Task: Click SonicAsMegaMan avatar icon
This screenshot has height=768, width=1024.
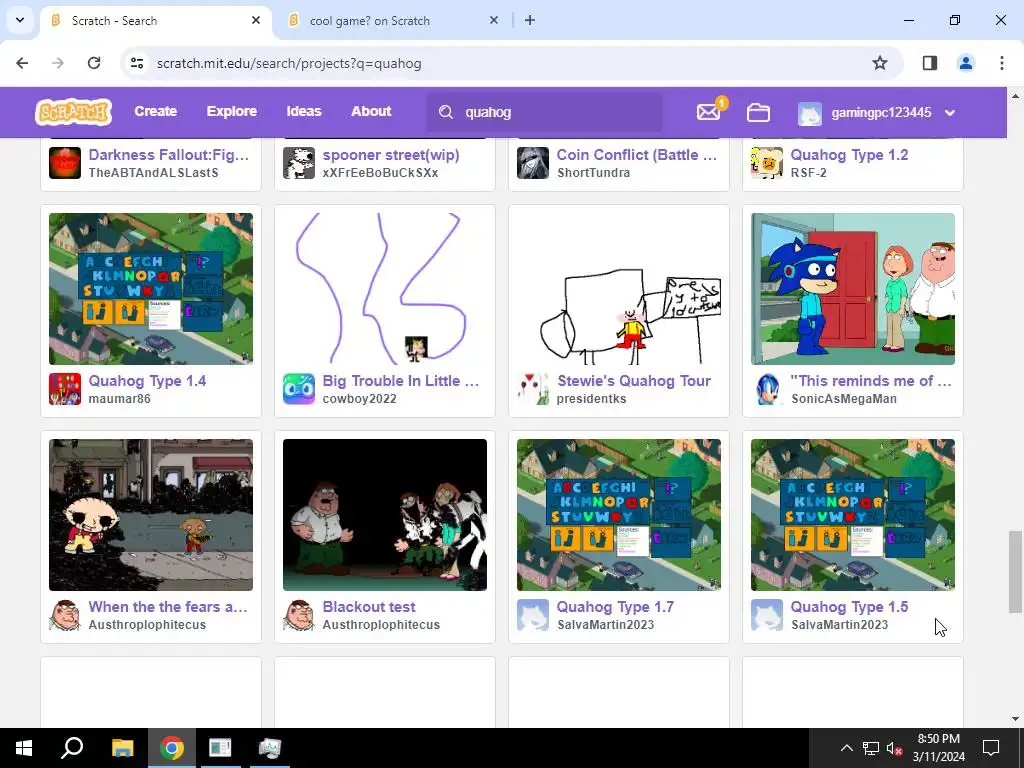Action: (x=767, y=389)
